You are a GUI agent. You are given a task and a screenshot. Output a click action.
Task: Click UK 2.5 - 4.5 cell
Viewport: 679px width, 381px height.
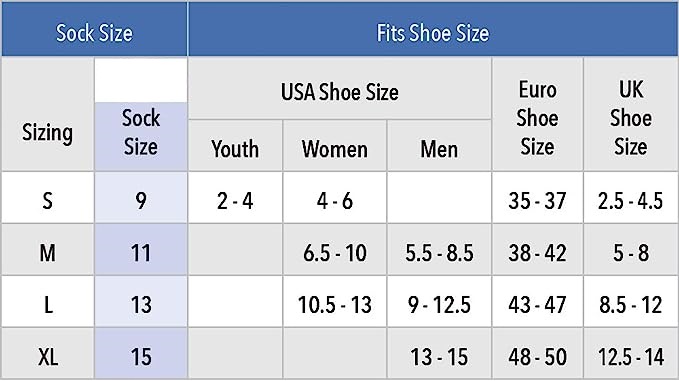pos(630,201)
